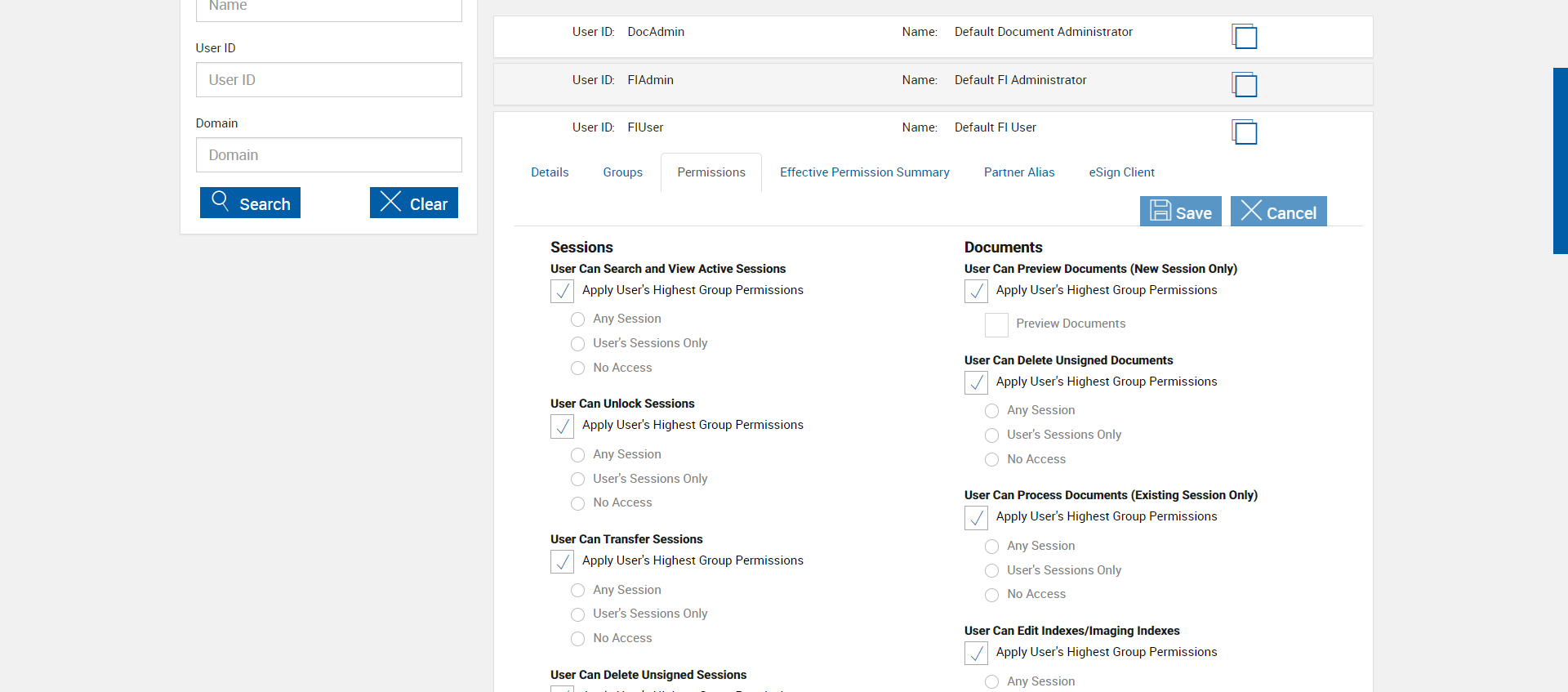This screenshot has height=692, width=1568.
Task: Open the Groups tab
Action: 622,172
